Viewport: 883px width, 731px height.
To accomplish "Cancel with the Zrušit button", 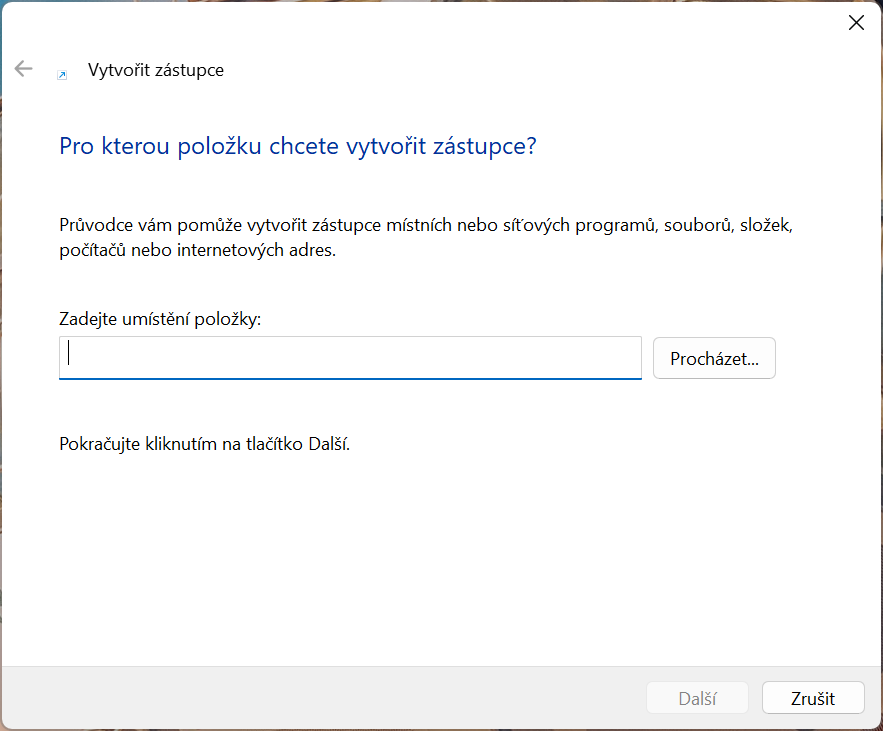I will (x=813, y=698).
